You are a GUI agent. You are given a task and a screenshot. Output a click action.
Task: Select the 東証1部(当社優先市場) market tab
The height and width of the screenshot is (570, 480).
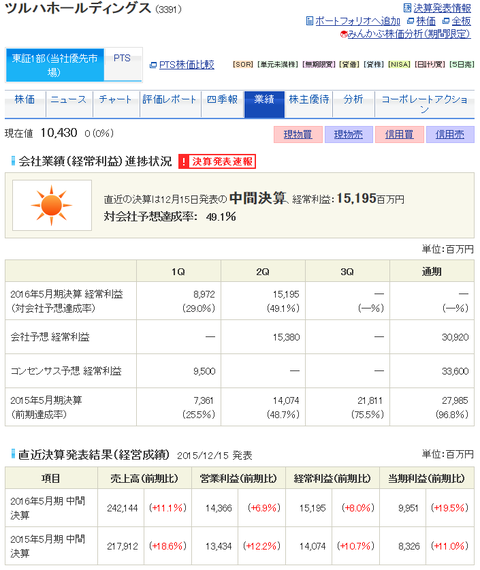coord(55,65)
